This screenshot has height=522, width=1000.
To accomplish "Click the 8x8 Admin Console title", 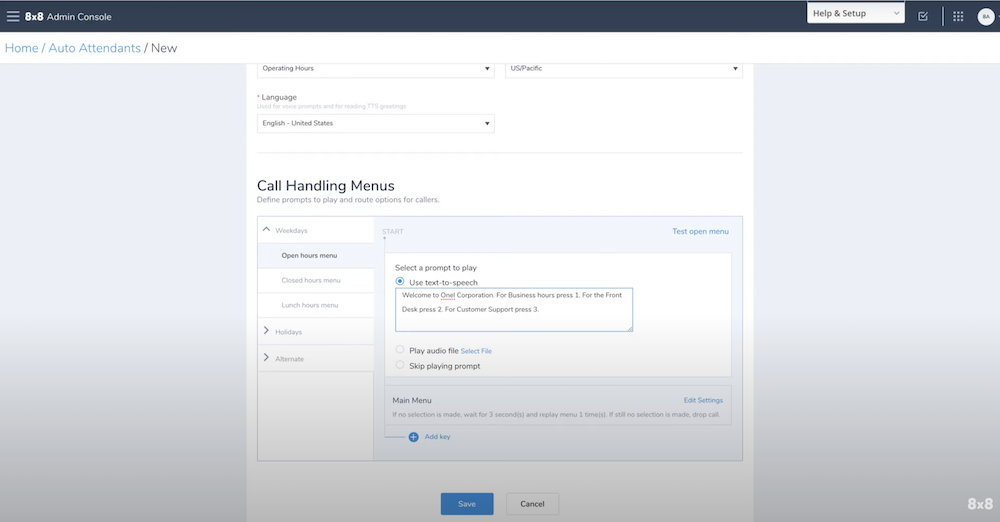I will [x=68, y=17].
